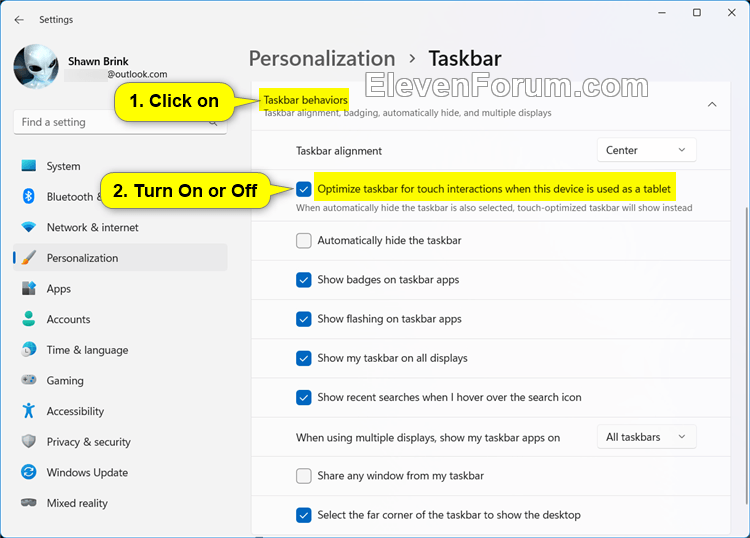This screenshot has width=750, height=538.
Task: Click the Privacy shield icon
Action: pos(29,441)
